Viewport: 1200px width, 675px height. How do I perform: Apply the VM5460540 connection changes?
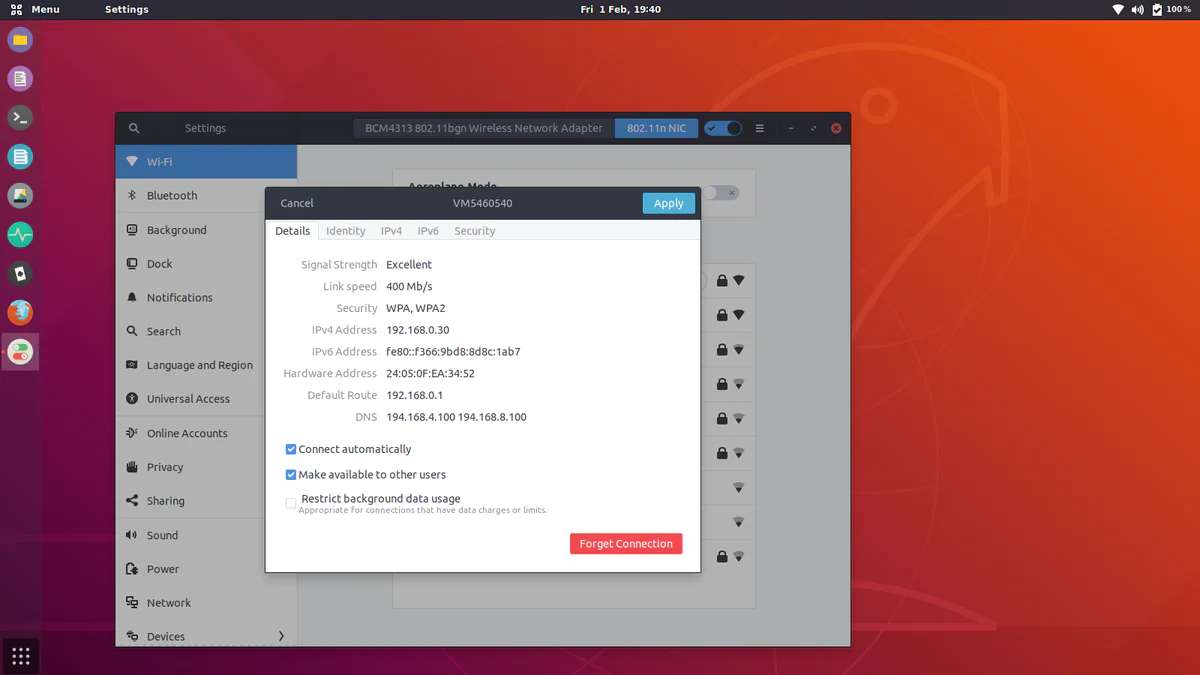coord(668,203)
